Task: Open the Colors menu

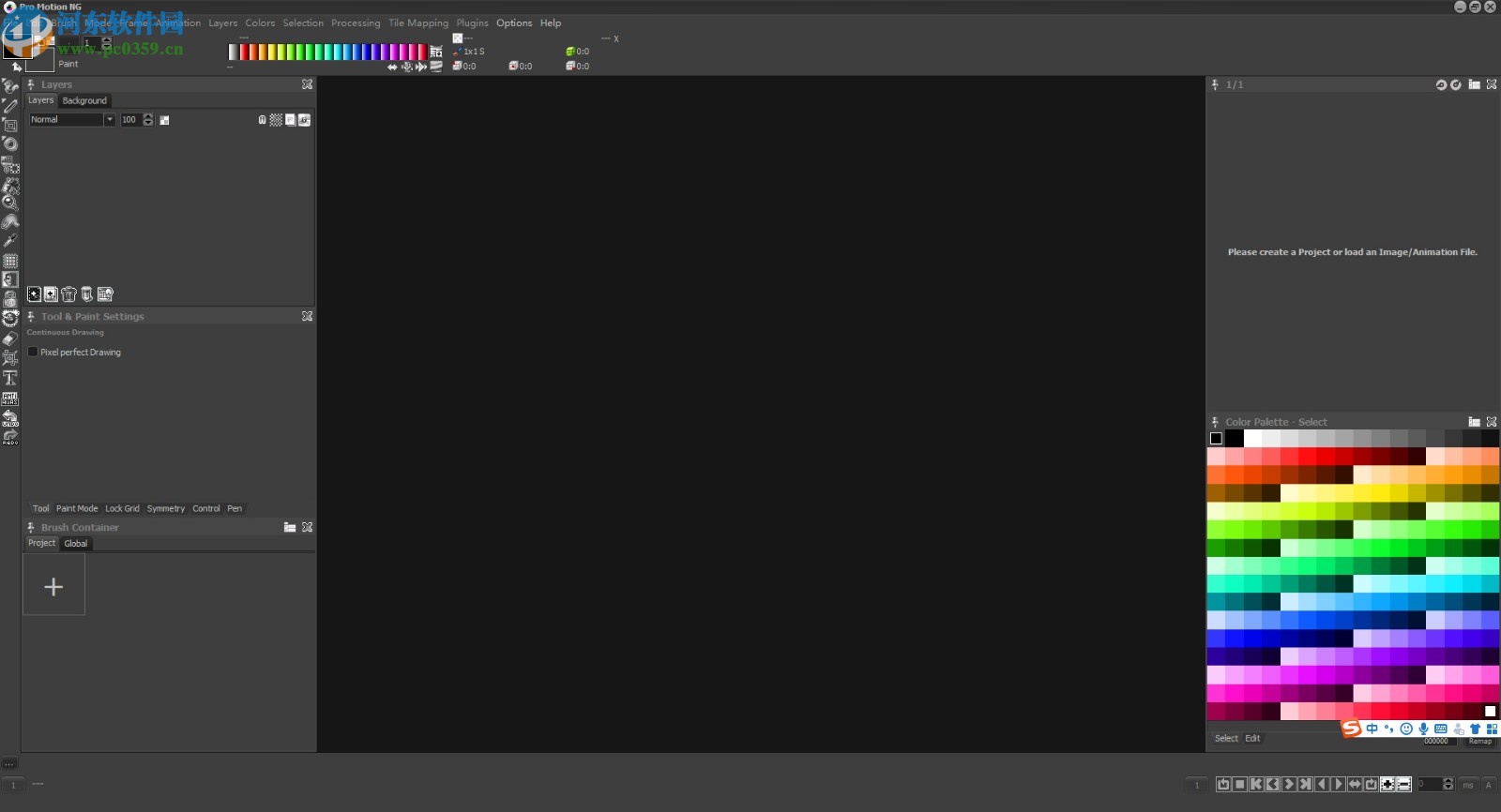Action: [260, 23]
